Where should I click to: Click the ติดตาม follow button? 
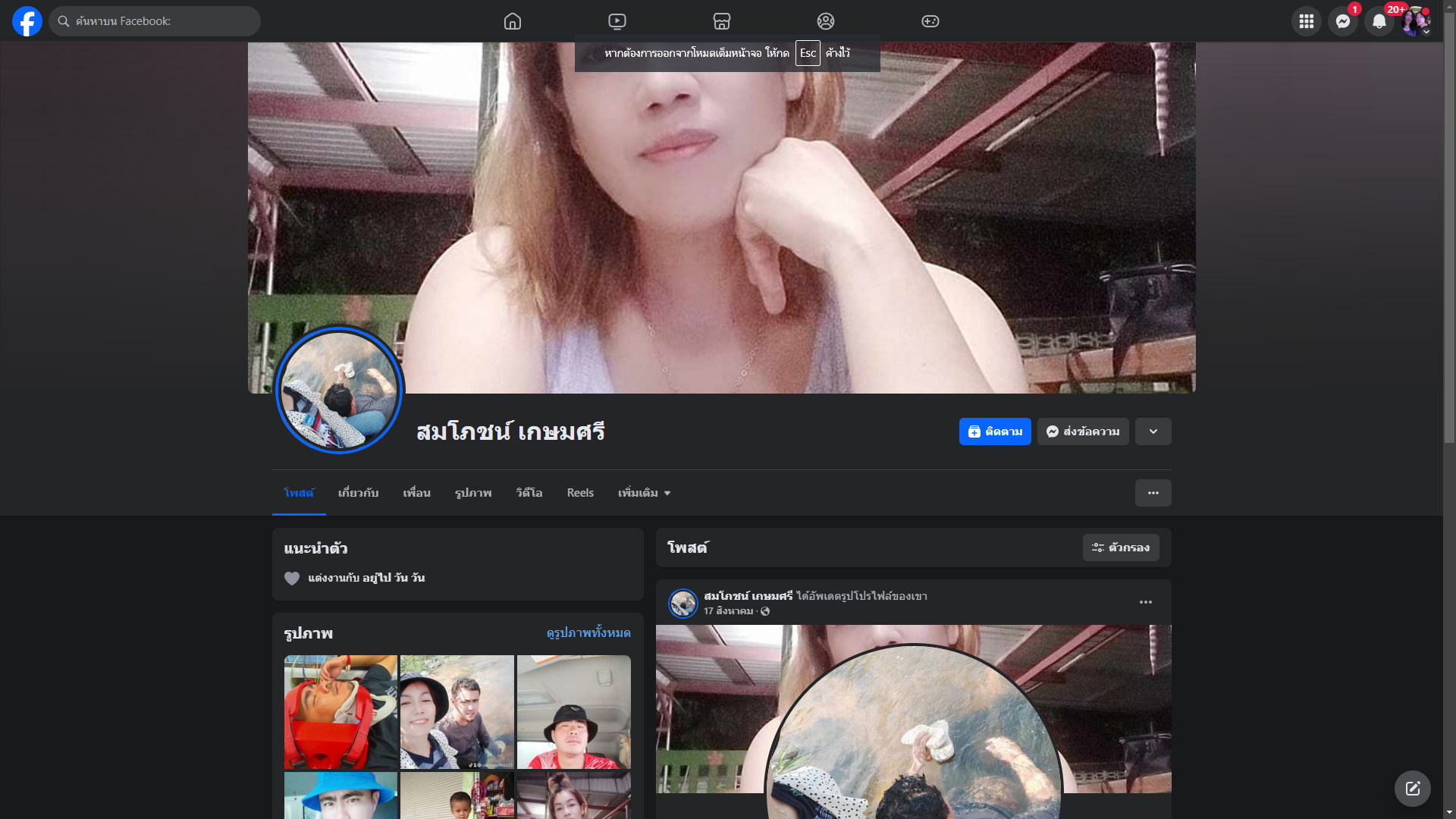(994, 431)
